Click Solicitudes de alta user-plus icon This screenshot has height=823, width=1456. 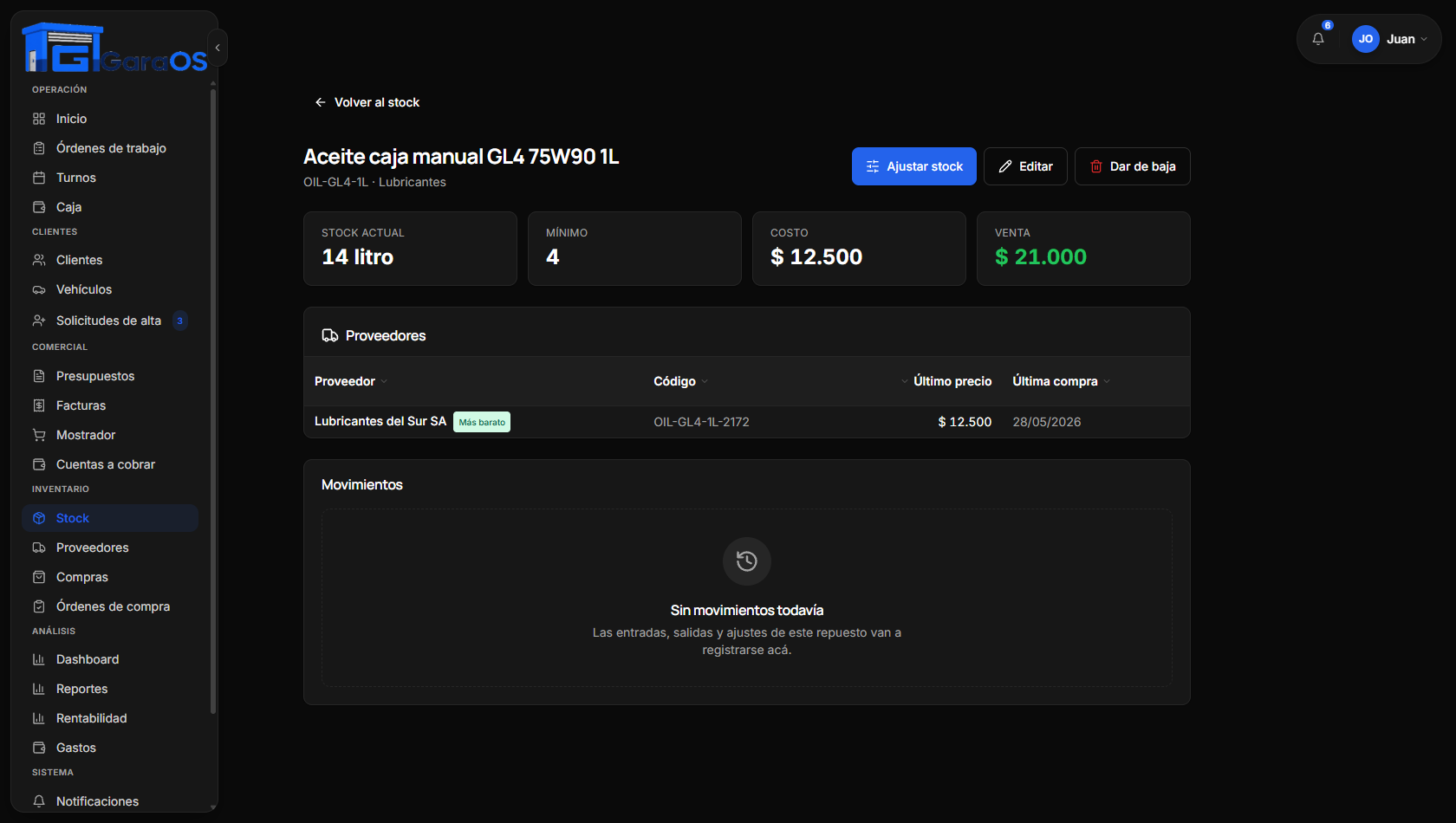[x=39, y=321]
